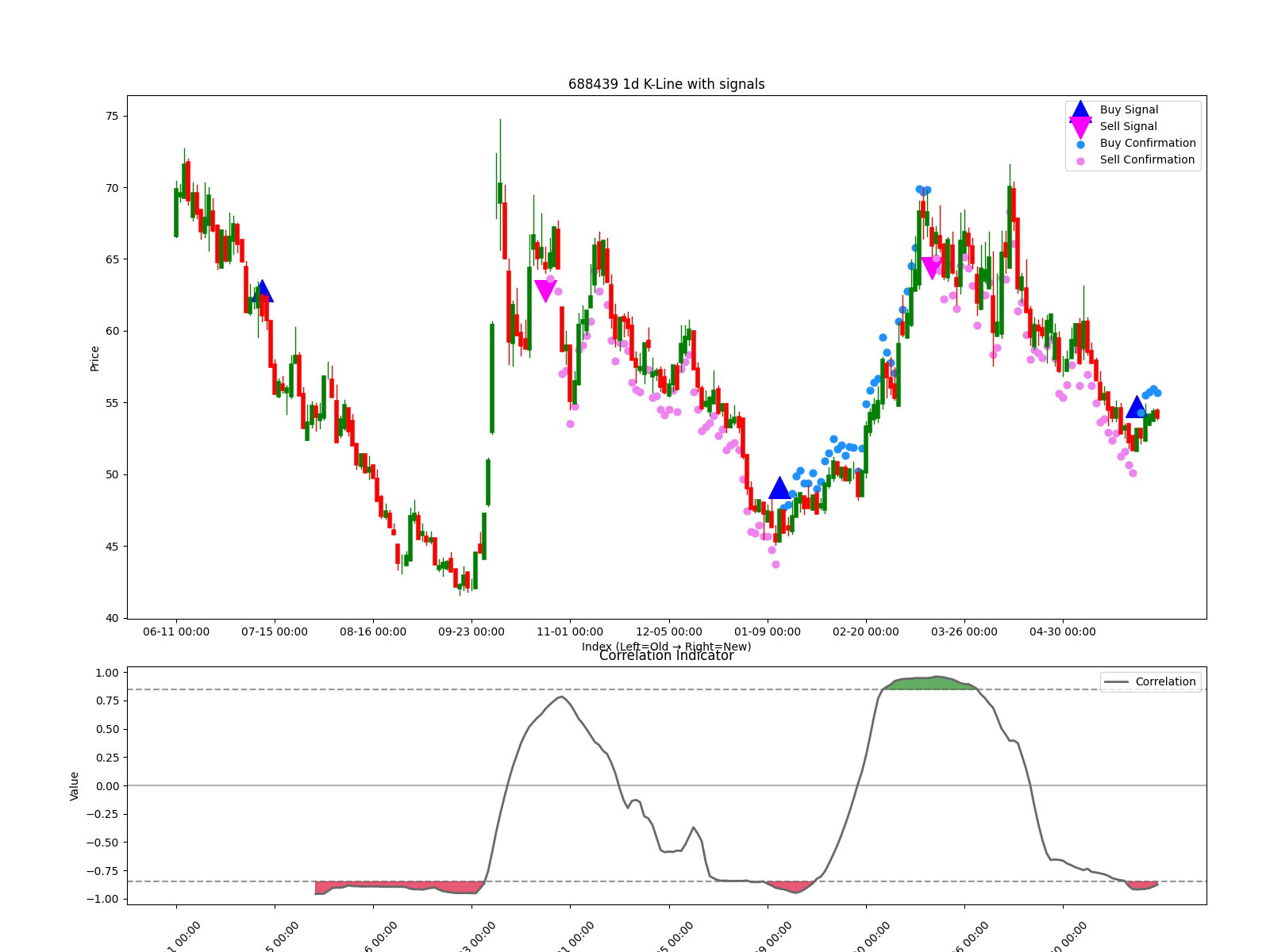Click the 'Sell Signal' legend label

1128,126
